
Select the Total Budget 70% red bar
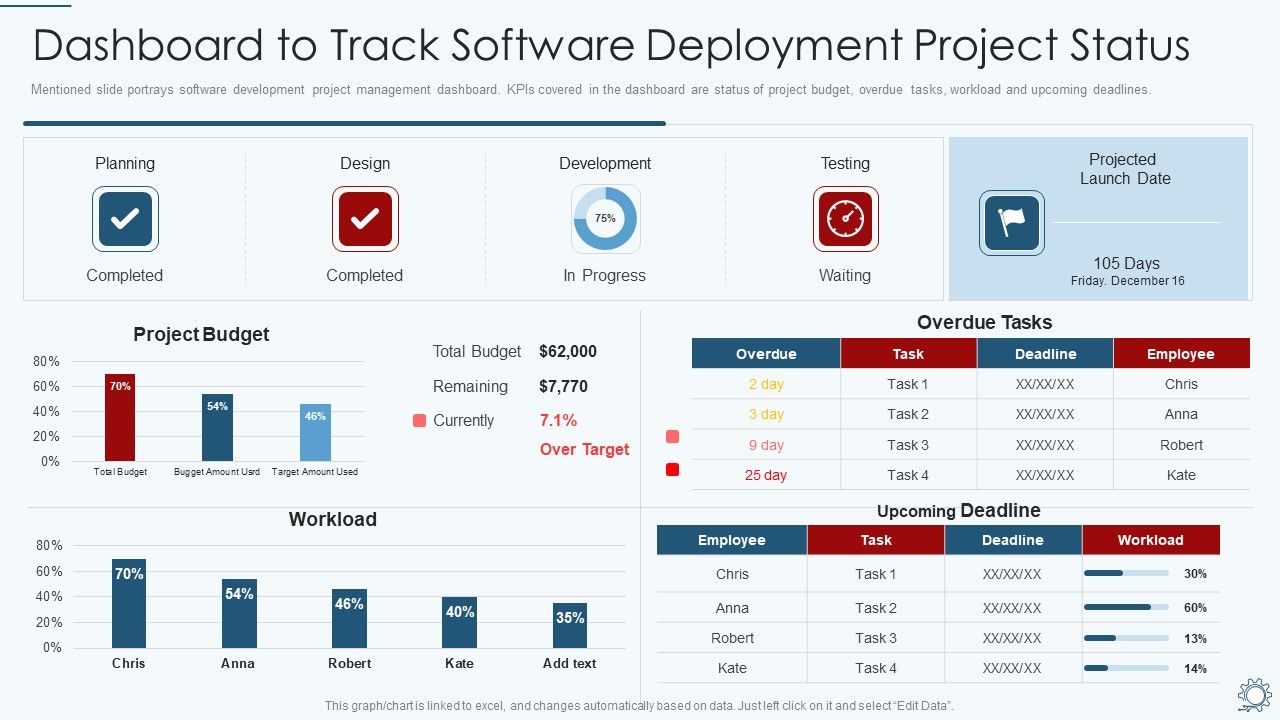(x=120, y=418)
